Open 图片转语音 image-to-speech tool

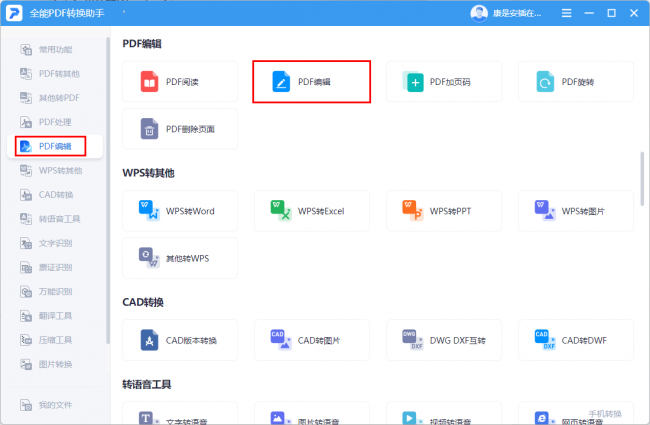point(312,413)
